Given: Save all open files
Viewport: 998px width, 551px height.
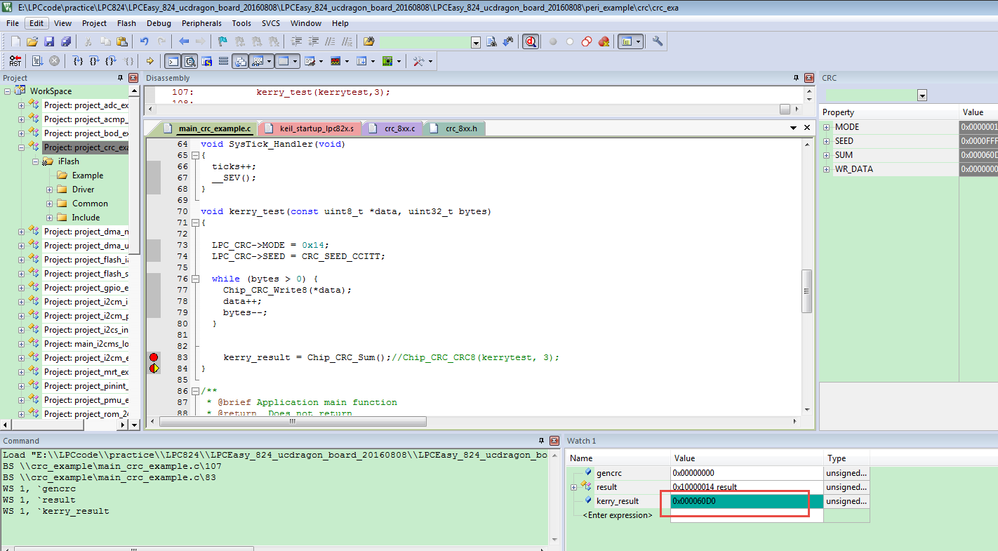Looking at the screenshot, I should pos(66,41).
